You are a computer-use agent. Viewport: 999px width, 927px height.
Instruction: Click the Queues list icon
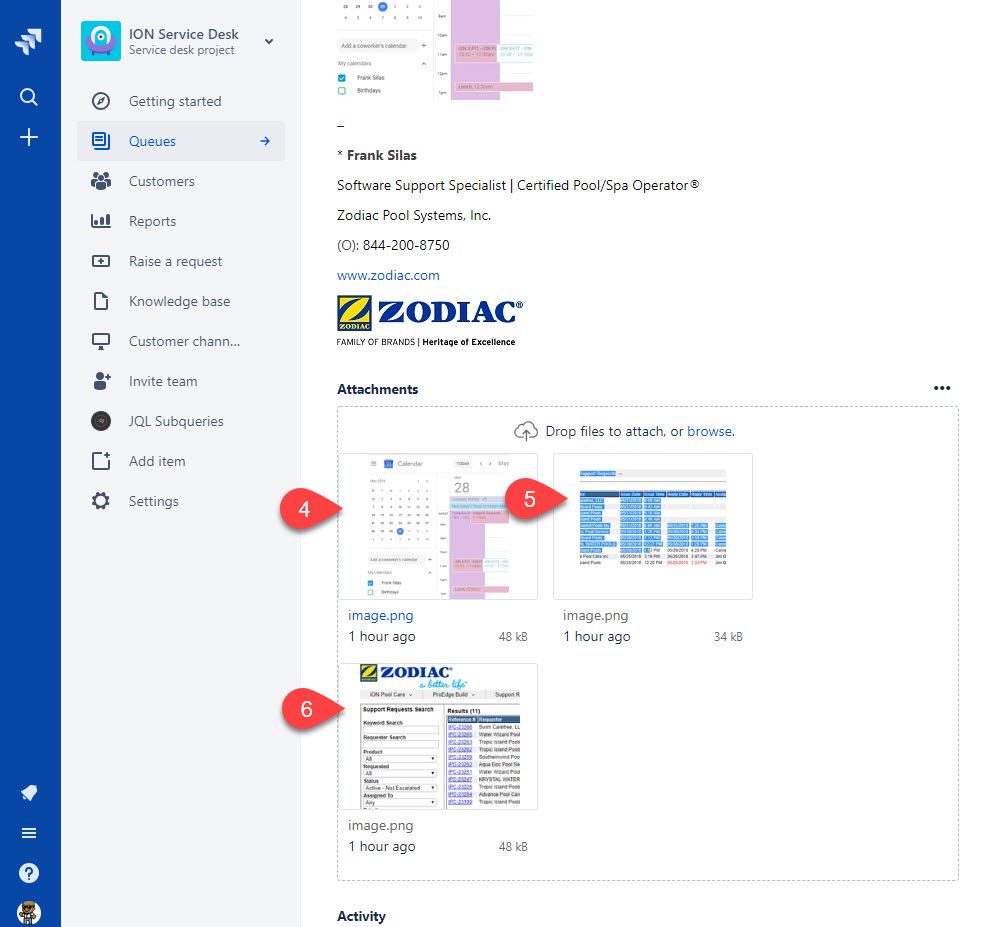101,141
